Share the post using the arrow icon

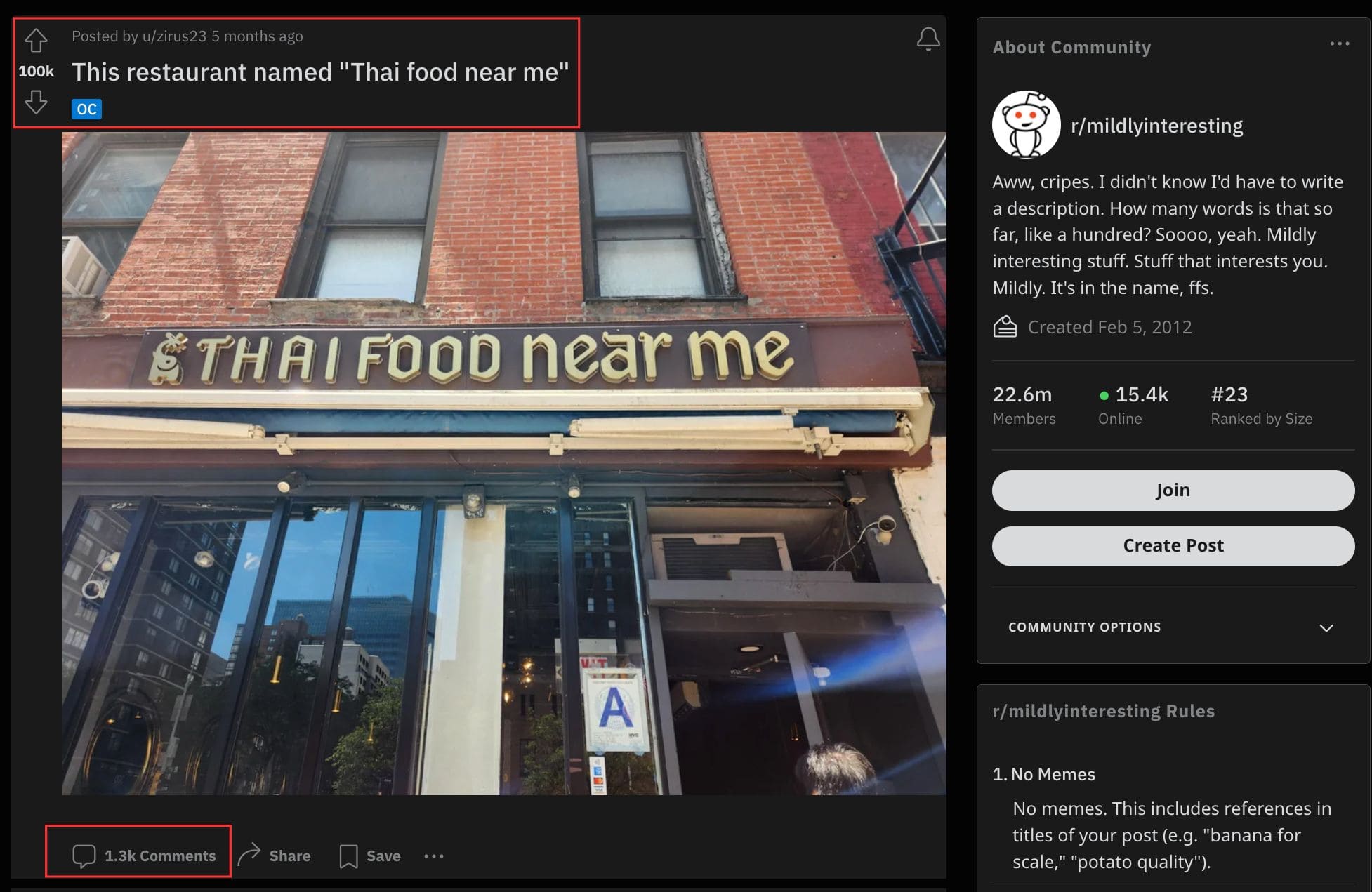(249, 855)
